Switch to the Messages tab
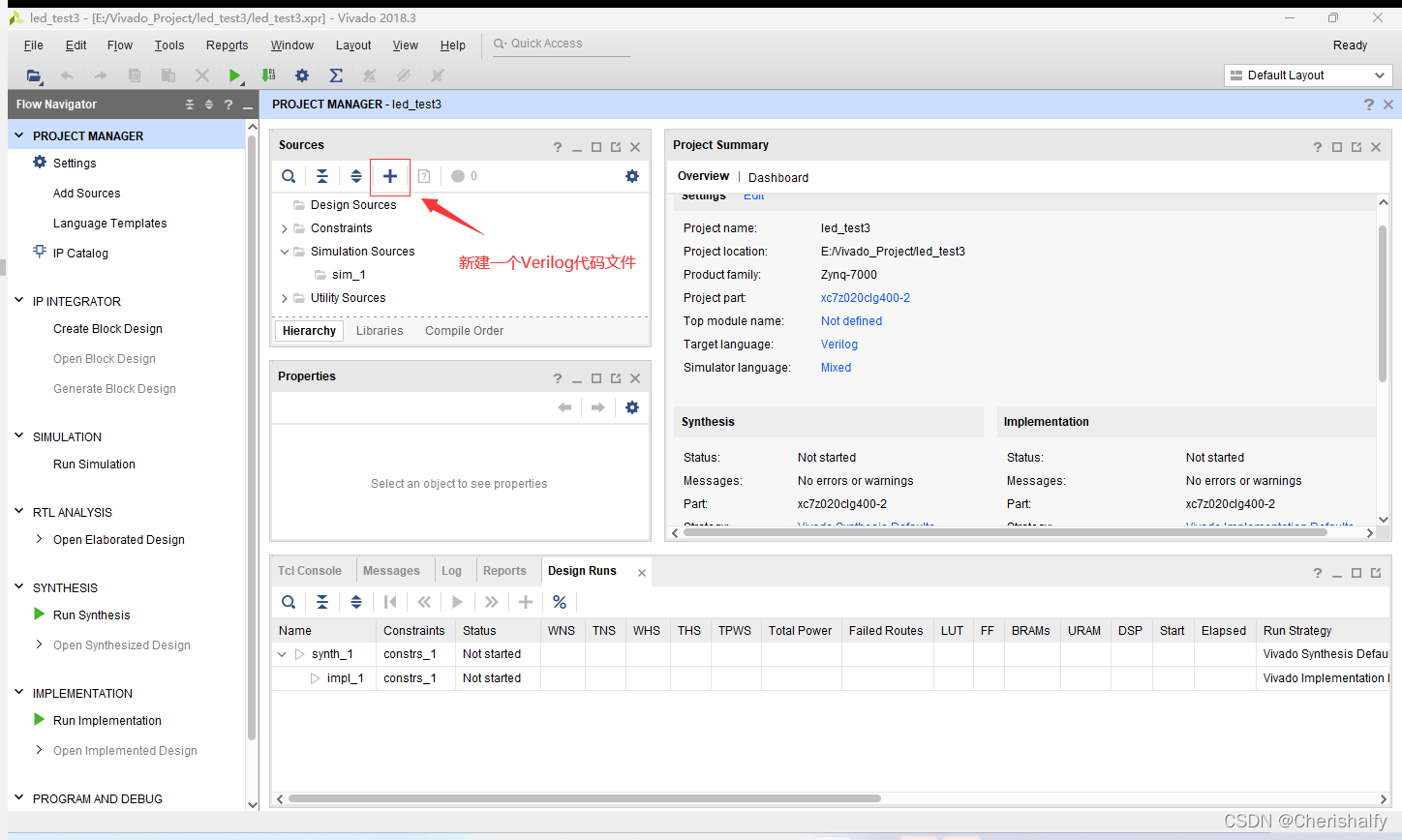Viewport: 1402px width, 840px height. click(392, 571)
